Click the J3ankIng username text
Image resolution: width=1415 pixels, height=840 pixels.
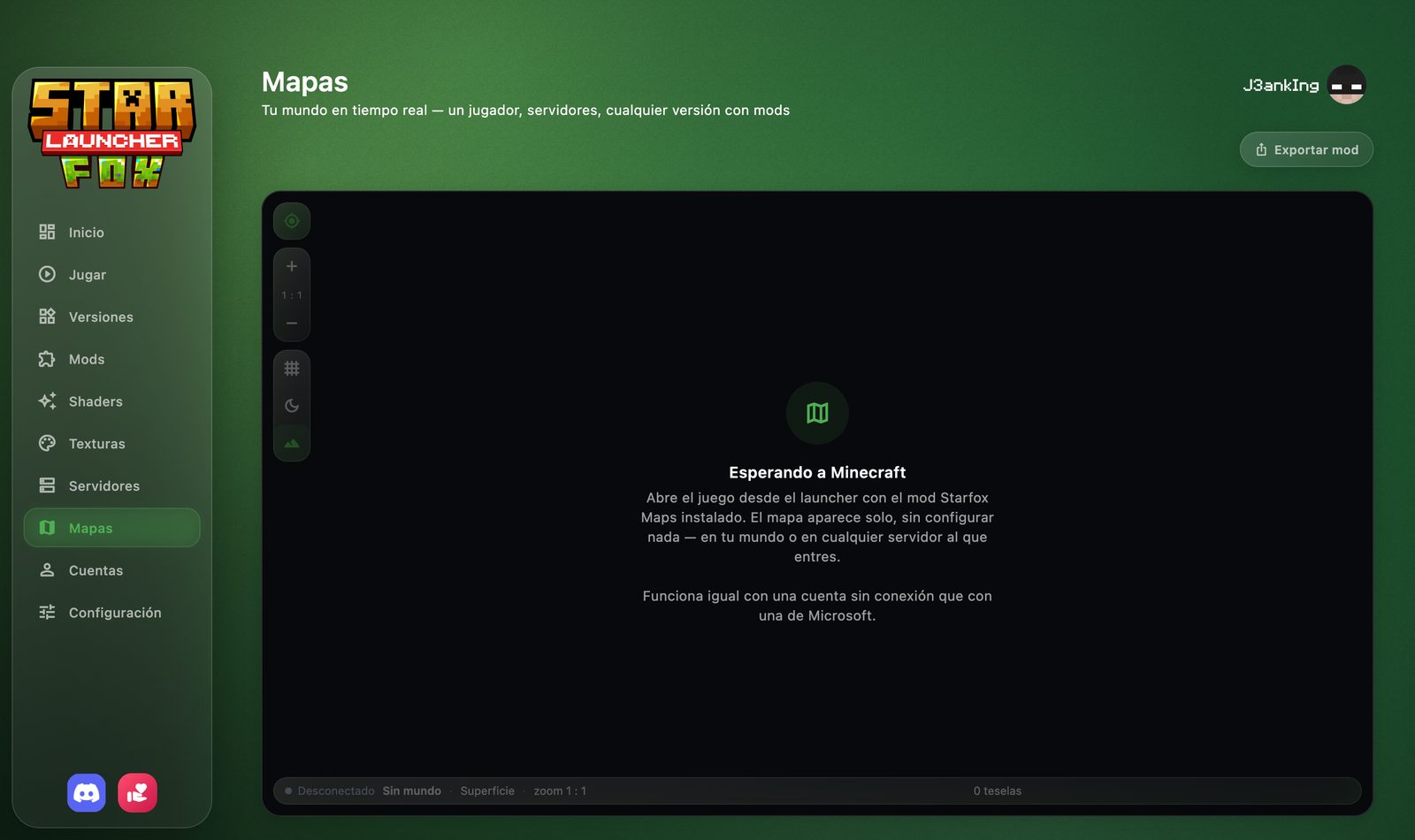click(x=1281, y=85)
